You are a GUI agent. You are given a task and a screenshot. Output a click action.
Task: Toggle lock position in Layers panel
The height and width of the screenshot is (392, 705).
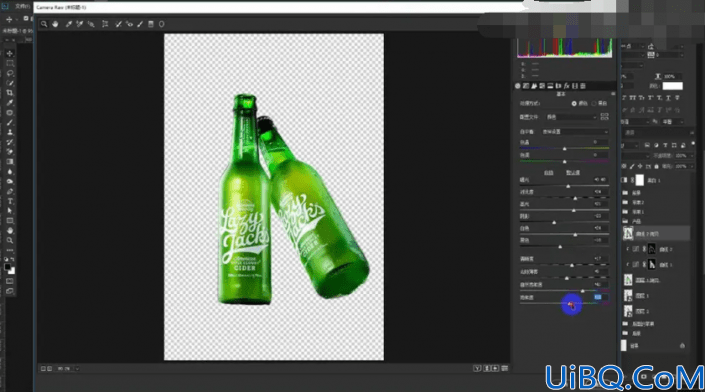click(x=640, y=166)
